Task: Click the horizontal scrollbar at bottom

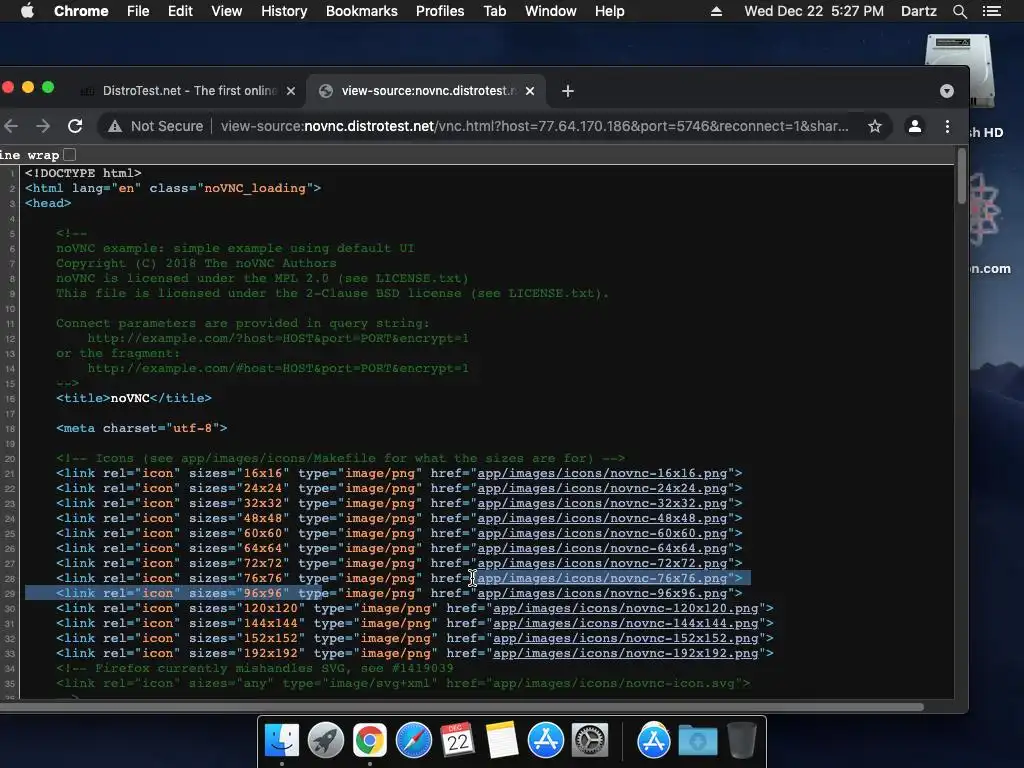Action: (461, 707)
